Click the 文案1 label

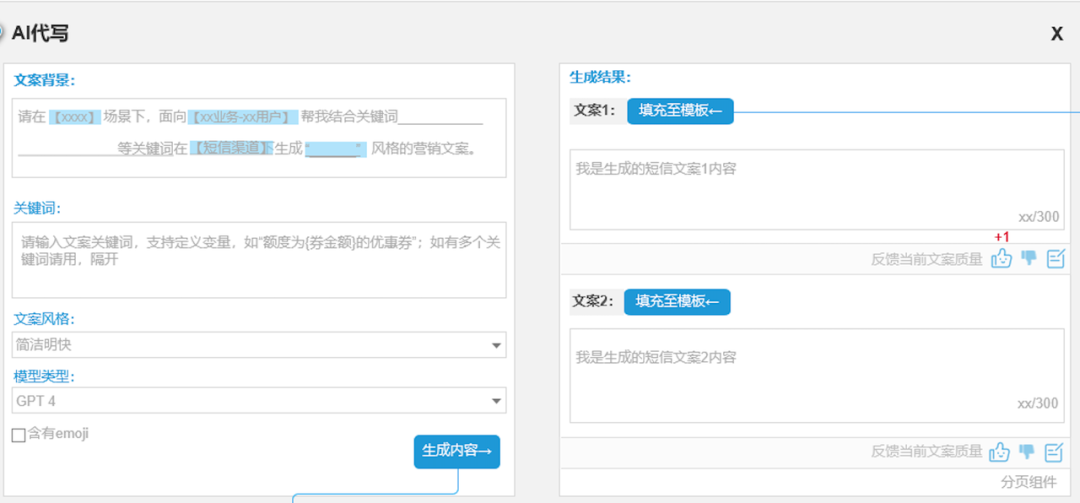point(595,110)
